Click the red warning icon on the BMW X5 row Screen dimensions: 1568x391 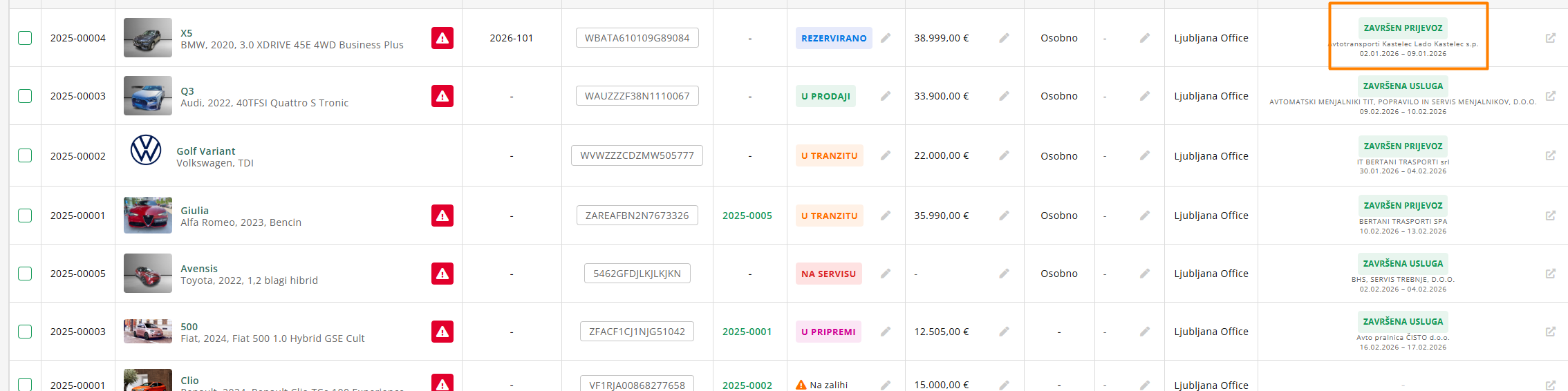click(x=442, y=38)
